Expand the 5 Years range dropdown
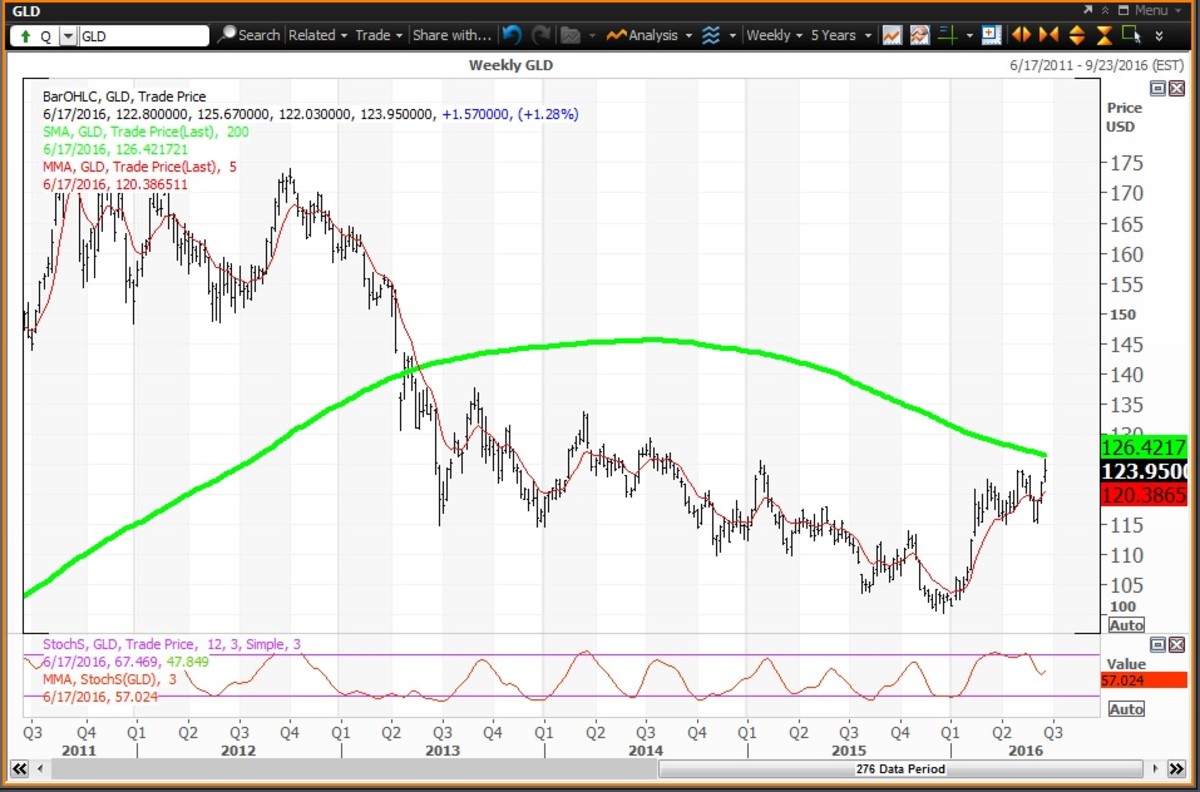This screenshot has width=1200, height=792. pyautogui.click(x=840, y=35)
